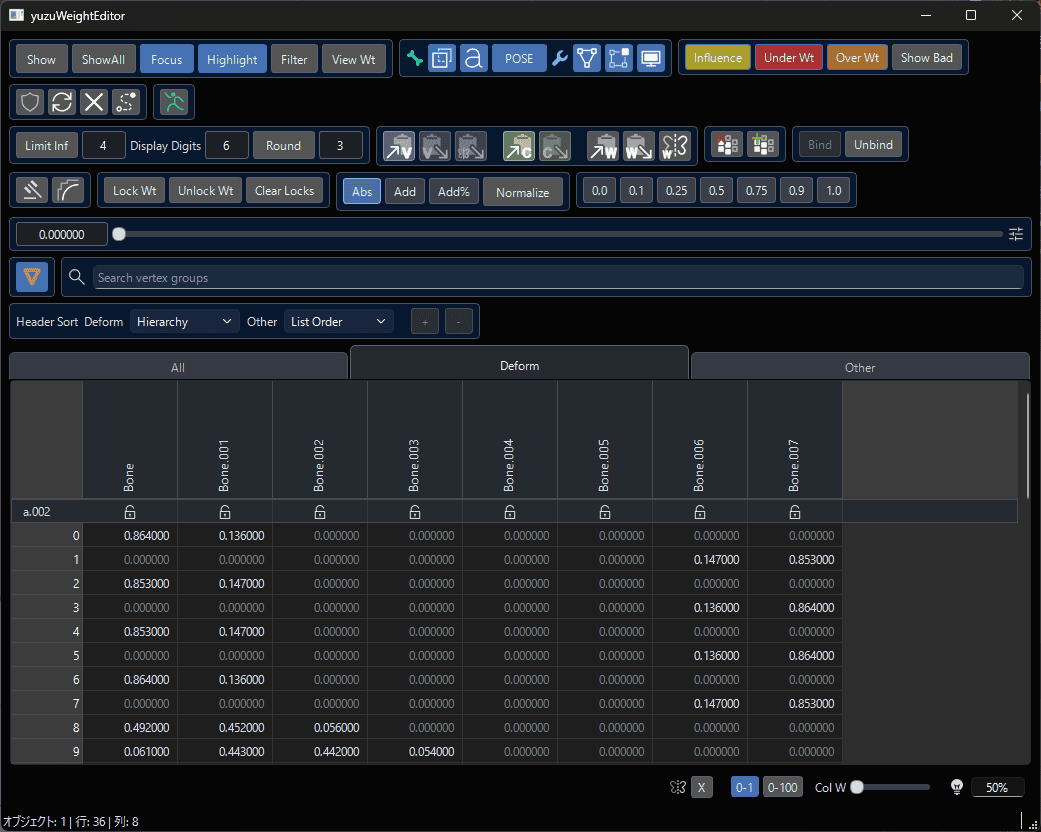
Task: Open the Other sort List Order dropdown
Action: click(x=338, y=321)
